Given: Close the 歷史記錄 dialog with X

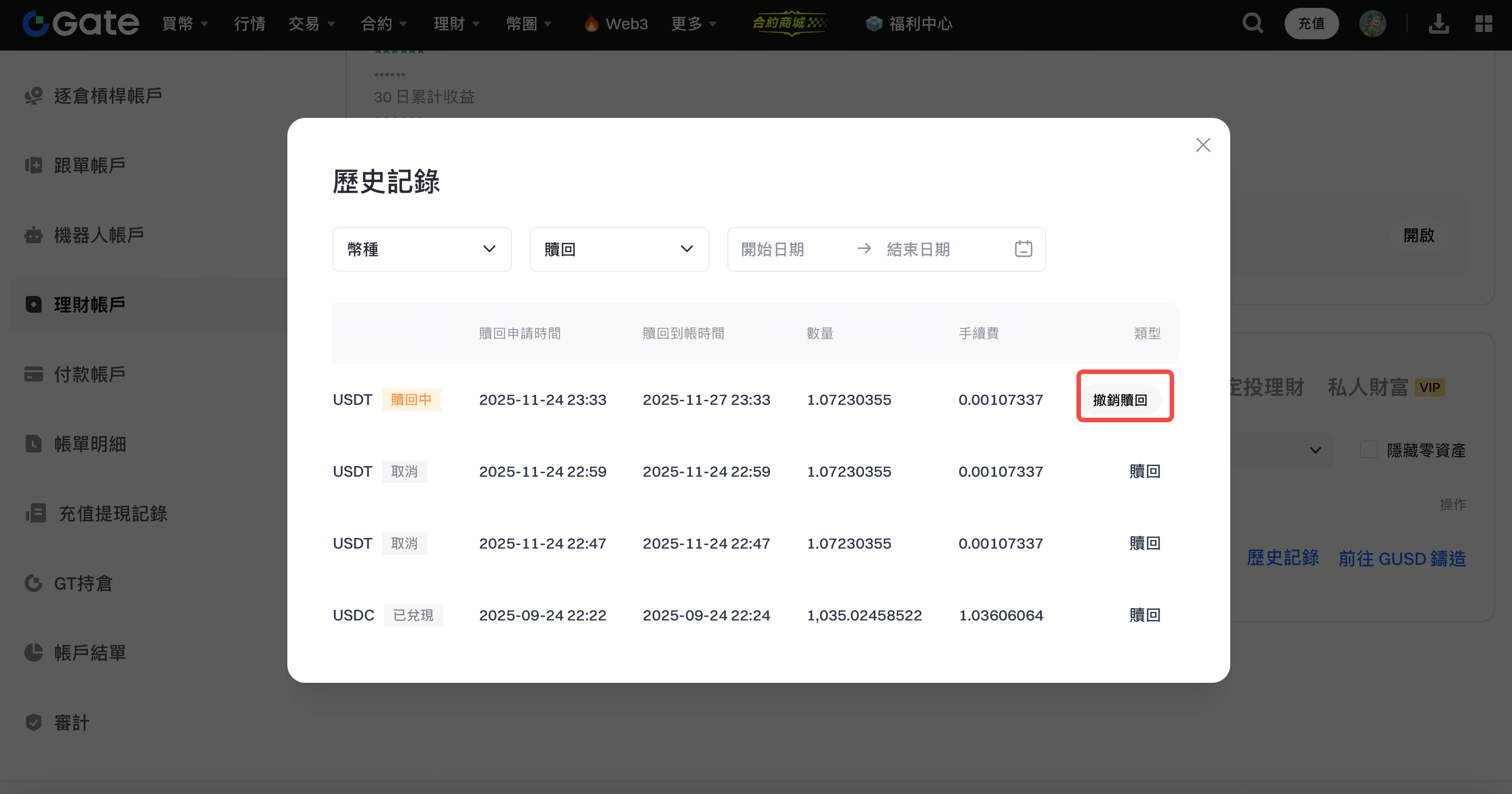Looking at the screenshot, I should coord(1203,145).
